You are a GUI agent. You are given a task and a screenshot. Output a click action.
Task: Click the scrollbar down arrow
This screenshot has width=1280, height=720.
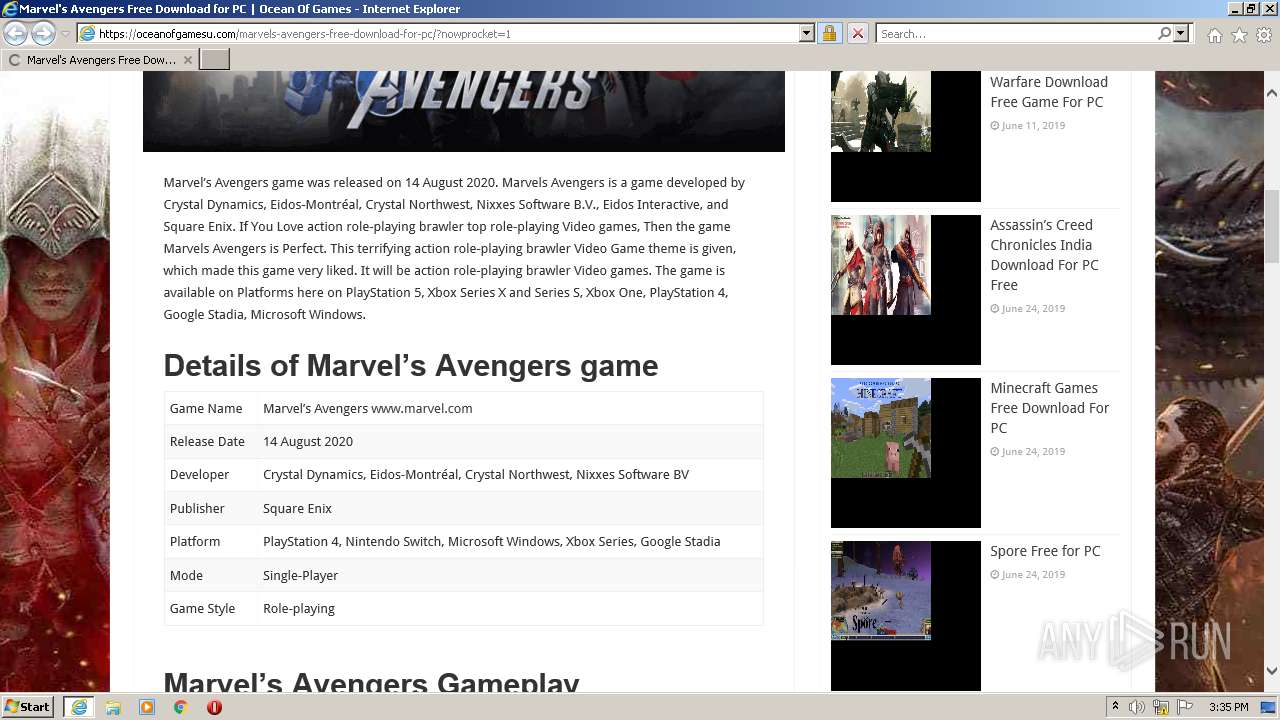[x=1271, y=671]
